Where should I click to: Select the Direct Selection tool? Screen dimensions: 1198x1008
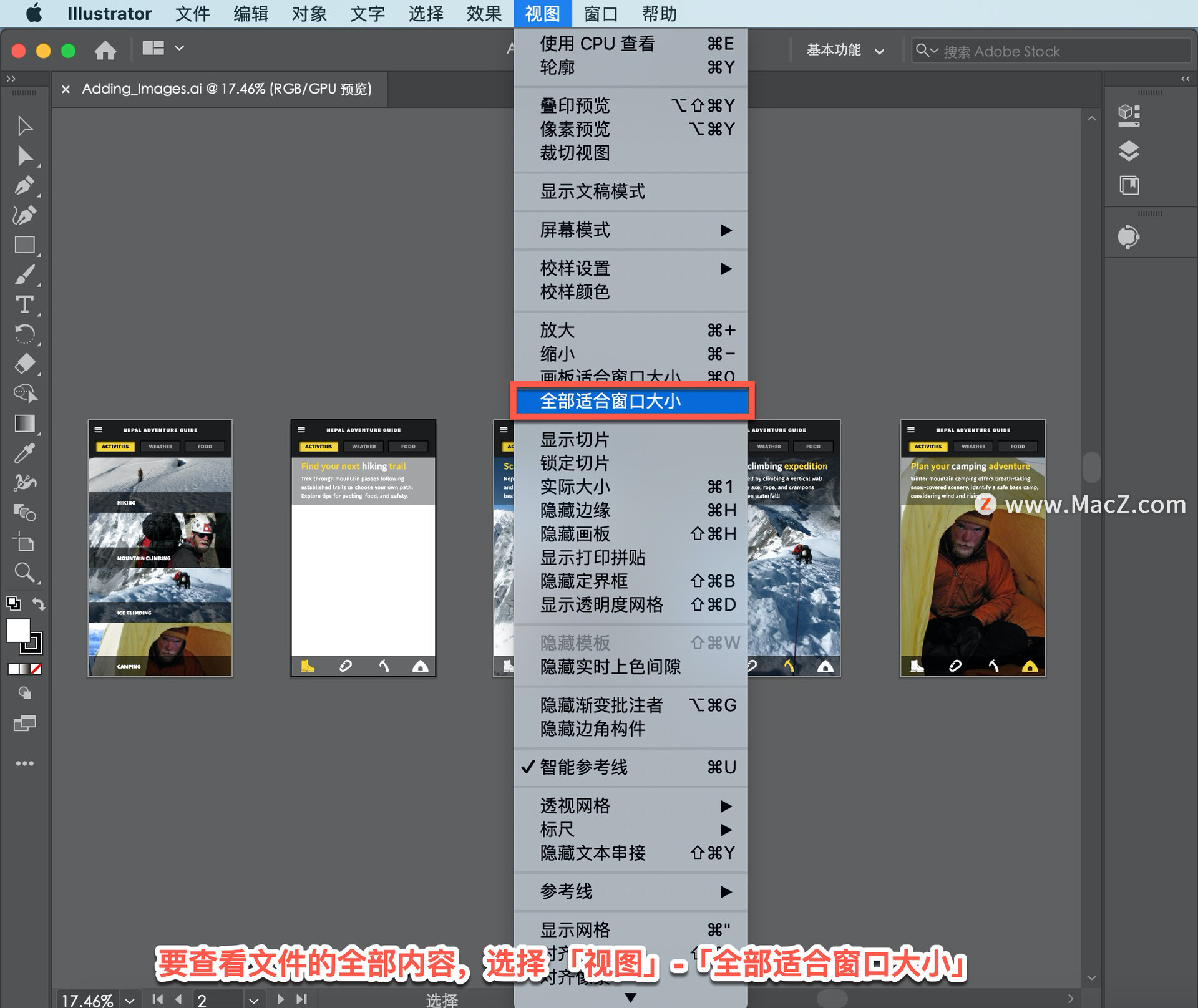(25, 157)
